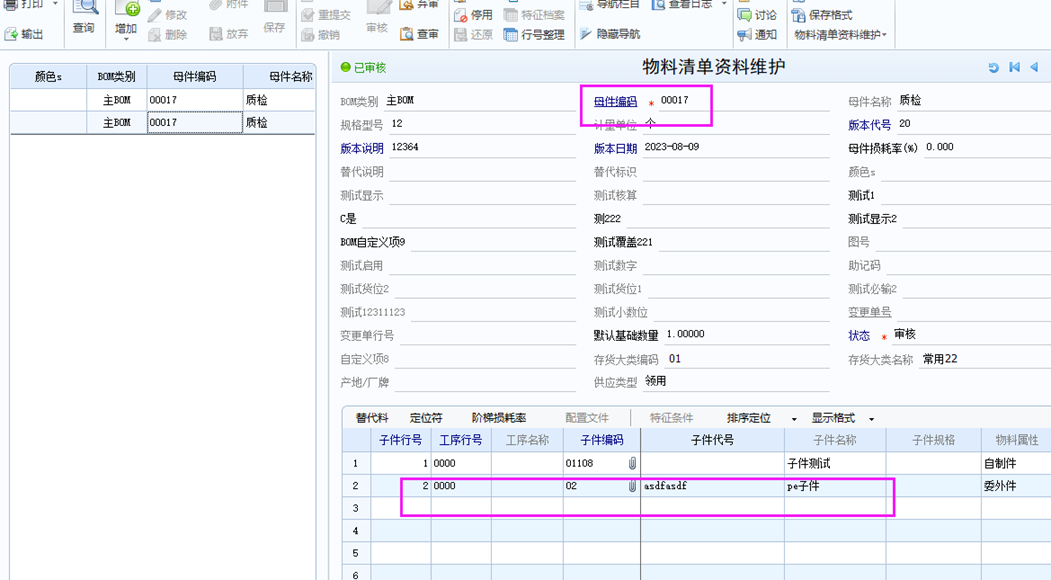Open the 特征条件 tab item
Image resolution: width=1051 pixels, height=580 pixels.
672,418
